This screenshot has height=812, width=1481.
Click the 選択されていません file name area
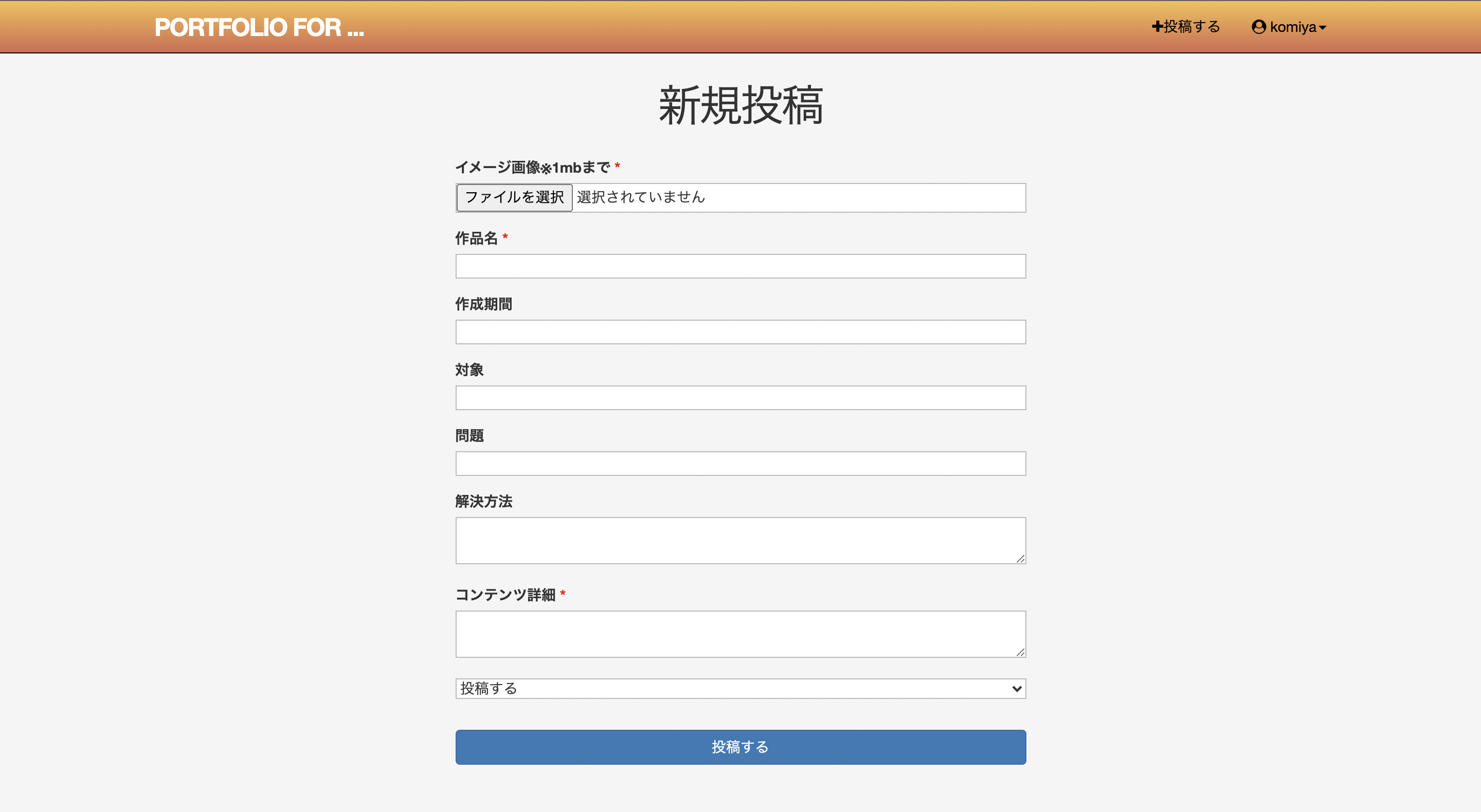(640, 197)
